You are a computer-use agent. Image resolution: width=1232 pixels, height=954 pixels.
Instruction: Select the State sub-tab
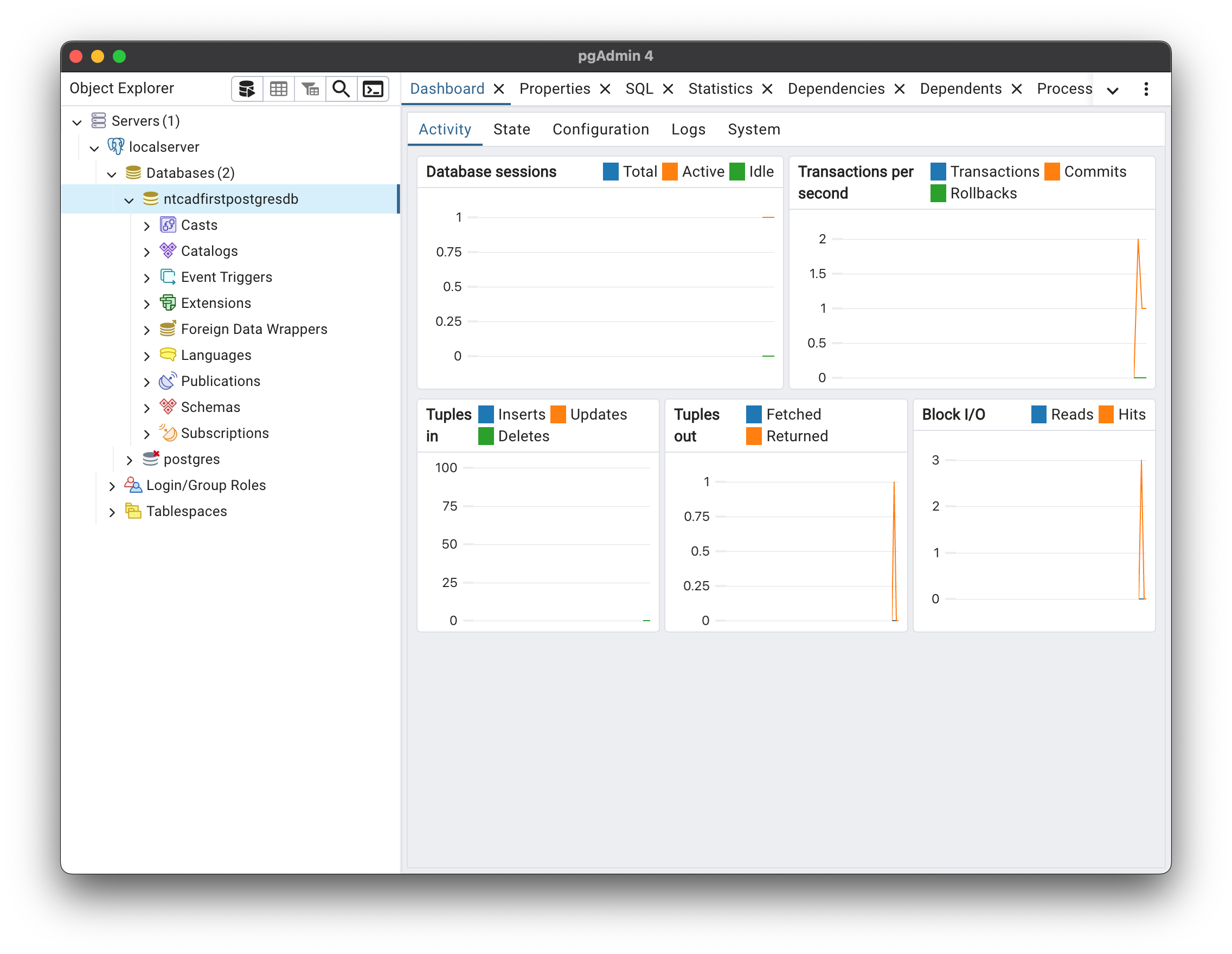pos(512,129)
